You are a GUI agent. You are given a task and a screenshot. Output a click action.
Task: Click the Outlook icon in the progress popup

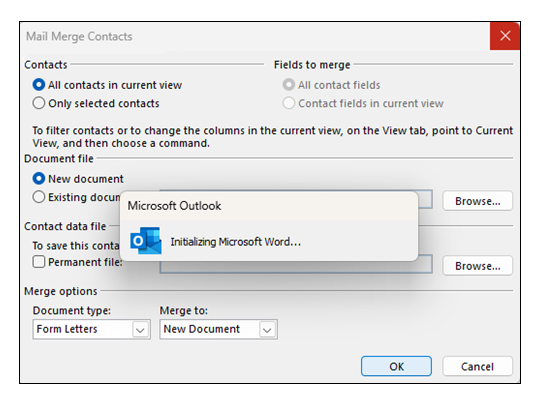coord(146,240)
